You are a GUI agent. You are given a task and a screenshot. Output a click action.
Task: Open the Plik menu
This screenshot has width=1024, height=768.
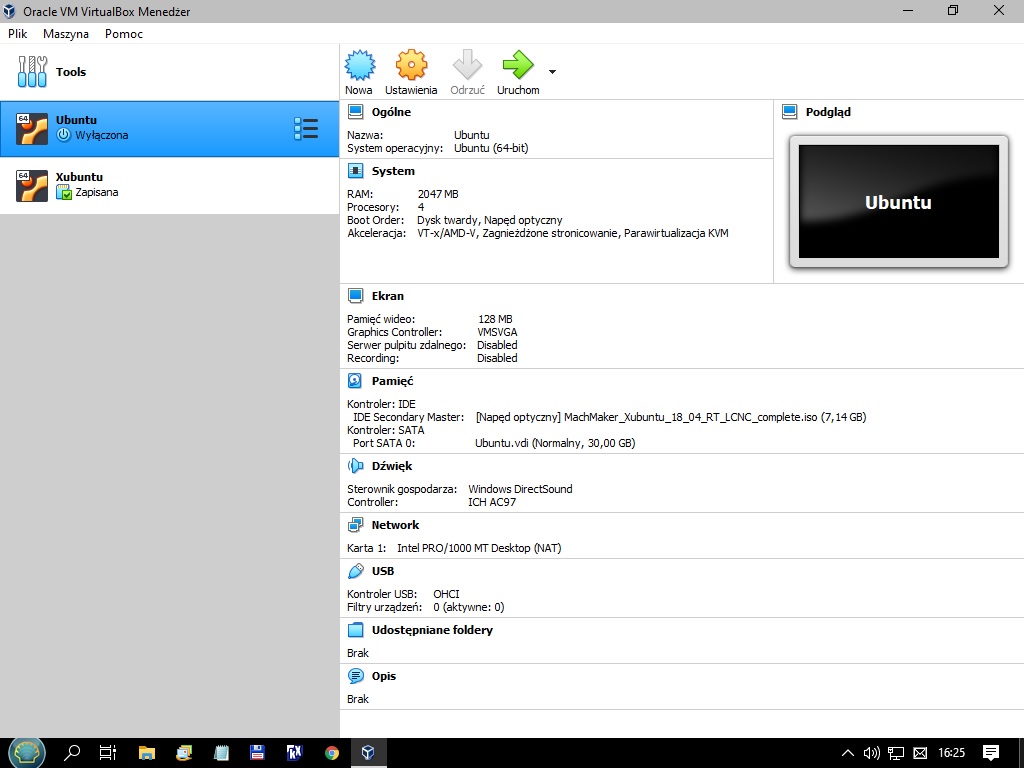[x=18, y=34]
